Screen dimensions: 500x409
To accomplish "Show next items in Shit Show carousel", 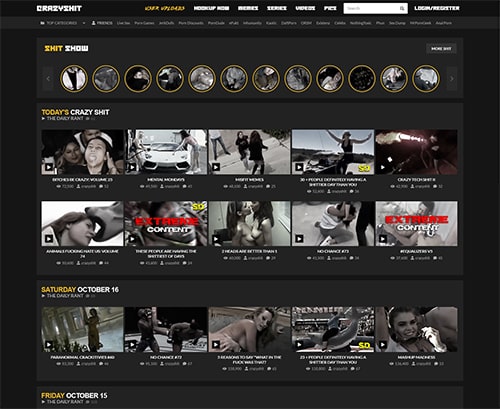I will 452,79.
